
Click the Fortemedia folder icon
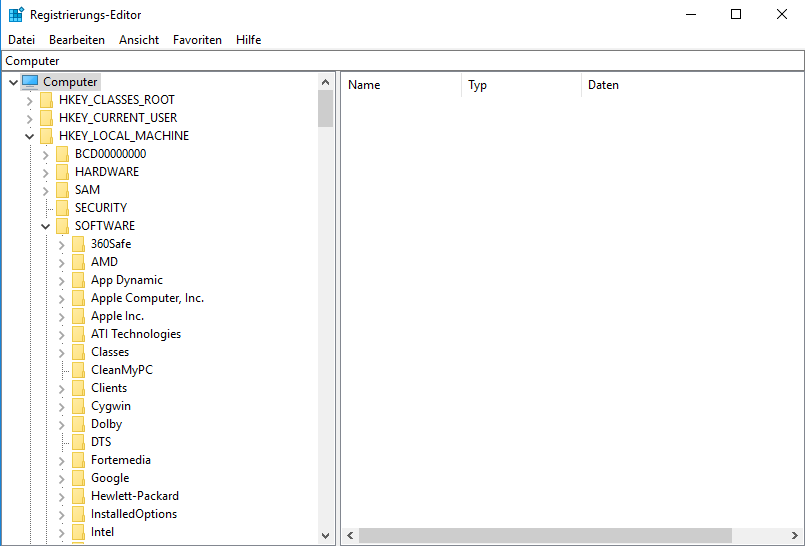[x=78, y=460]
